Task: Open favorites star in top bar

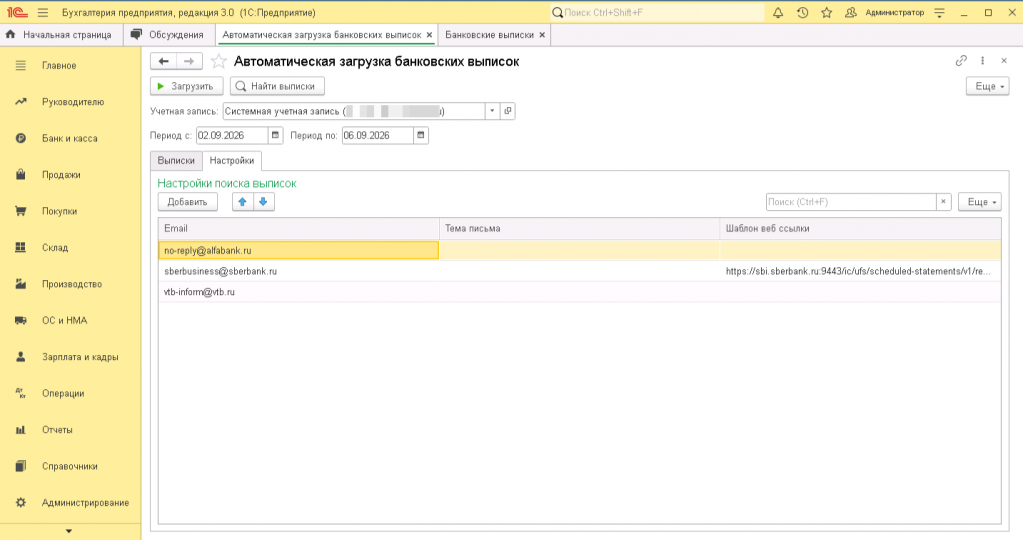Action: click(x=827, y=12)
